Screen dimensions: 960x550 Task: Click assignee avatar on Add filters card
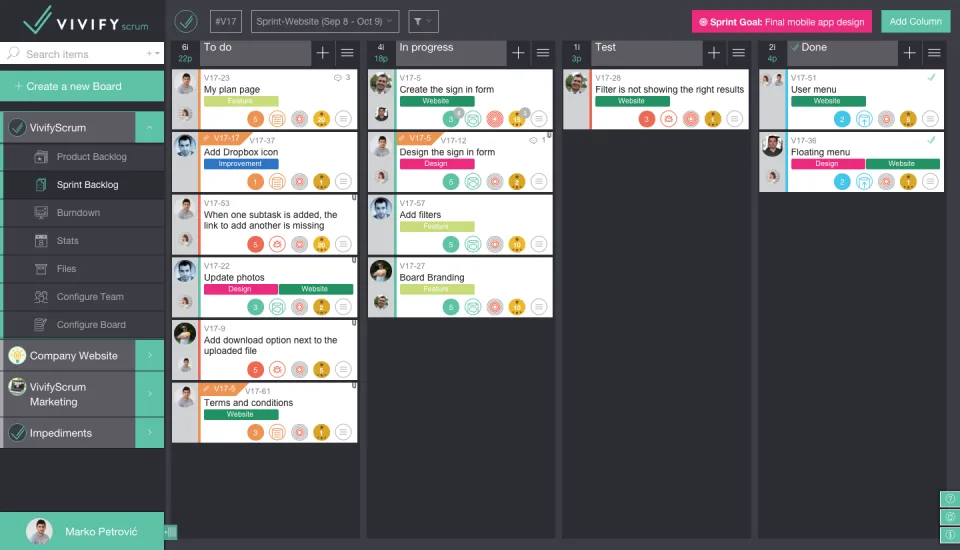pyautogui.click(x=381, y=208)
